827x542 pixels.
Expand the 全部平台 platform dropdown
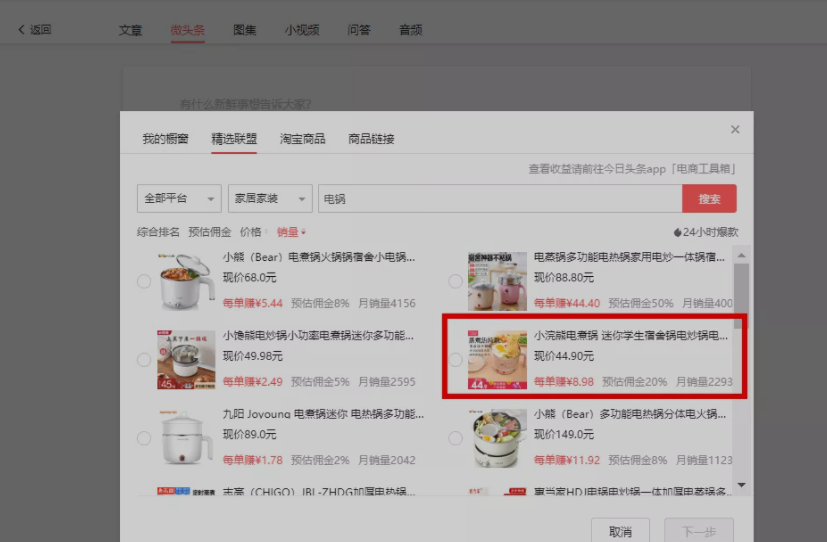tap(179, 199)
